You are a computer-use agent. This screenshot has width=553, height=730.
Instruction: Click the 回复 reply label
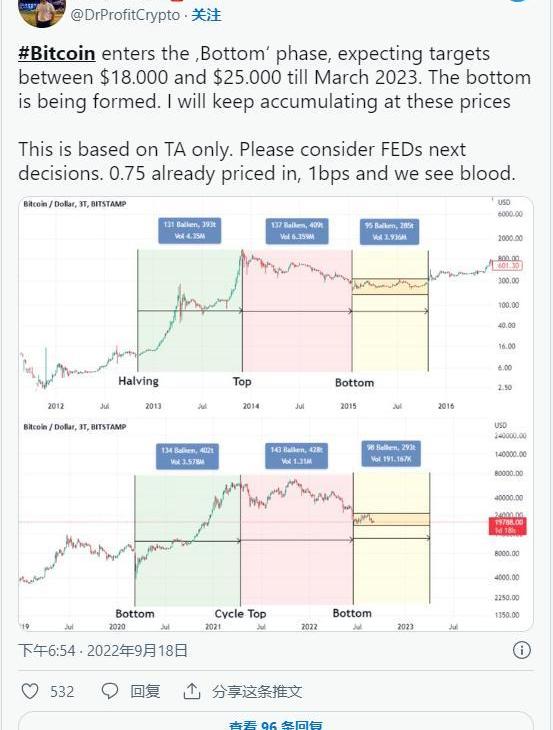coord(145,691)
